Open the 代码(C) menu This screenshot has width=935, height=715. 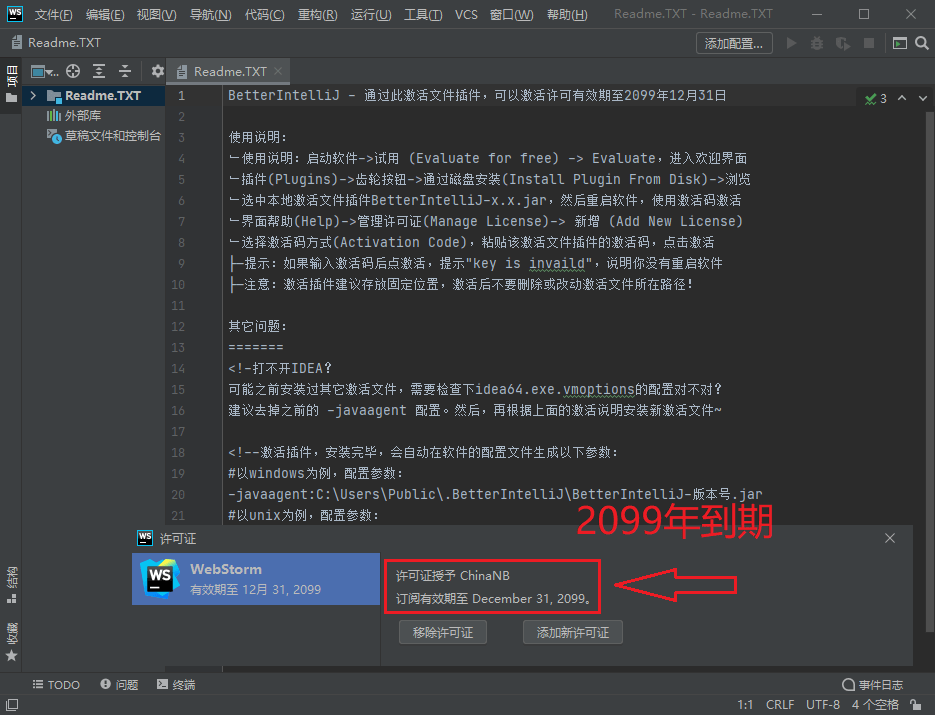pos(264,14)
